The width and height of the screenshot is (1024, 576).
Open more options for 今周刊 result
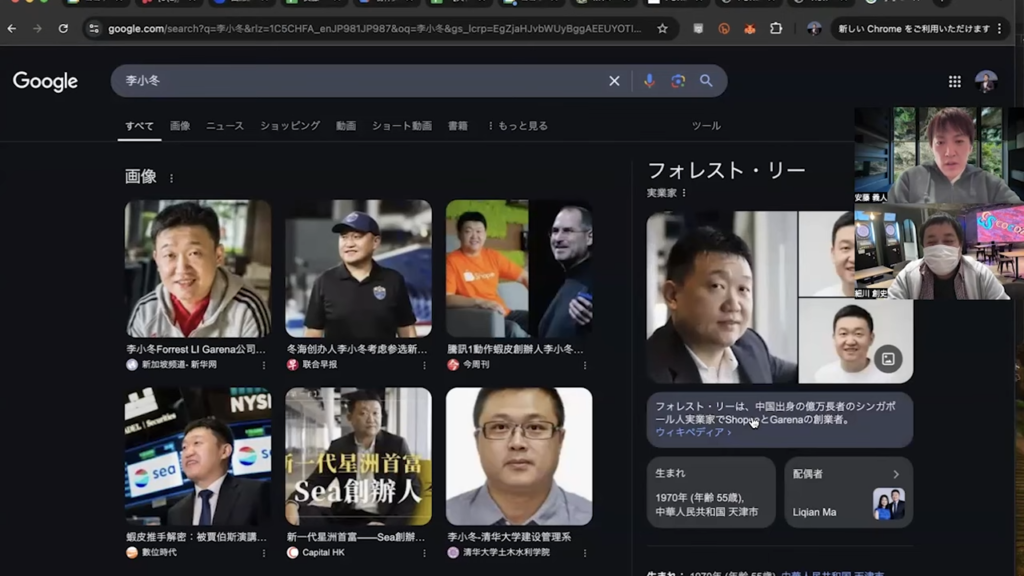click(585, 365)
